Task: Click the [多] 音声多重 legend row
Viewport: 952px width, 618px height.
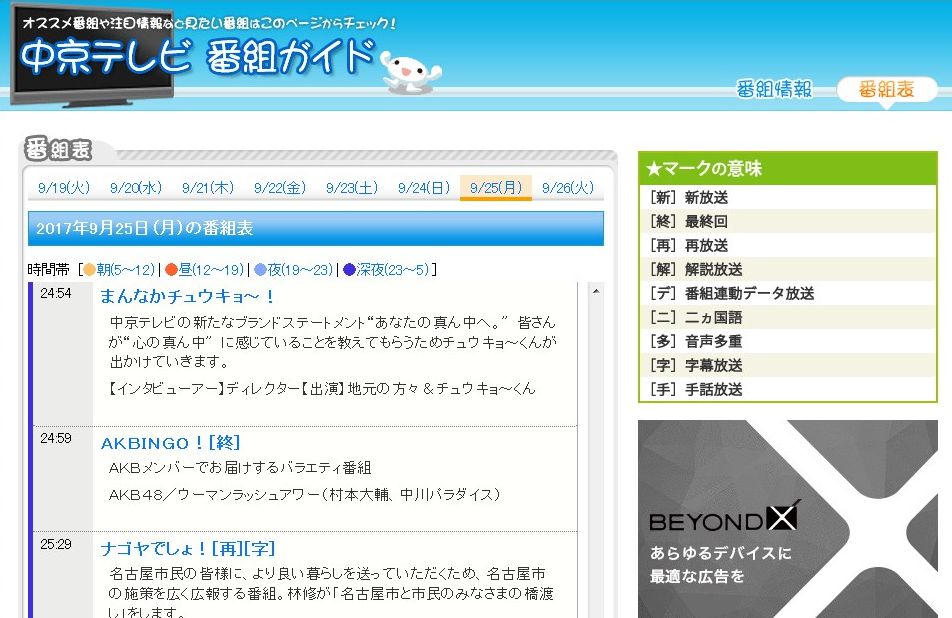Action: coord(787,341)
